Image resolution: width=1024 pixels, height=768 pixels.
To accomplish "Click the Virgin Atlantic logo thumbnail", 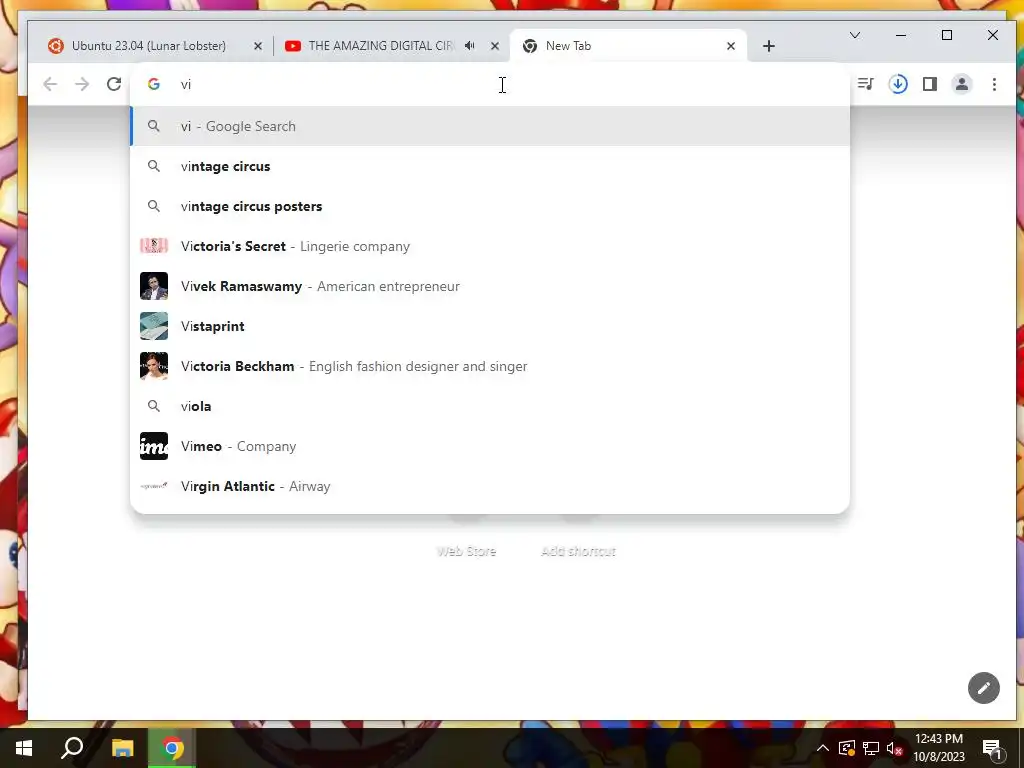I will [154, 486].
